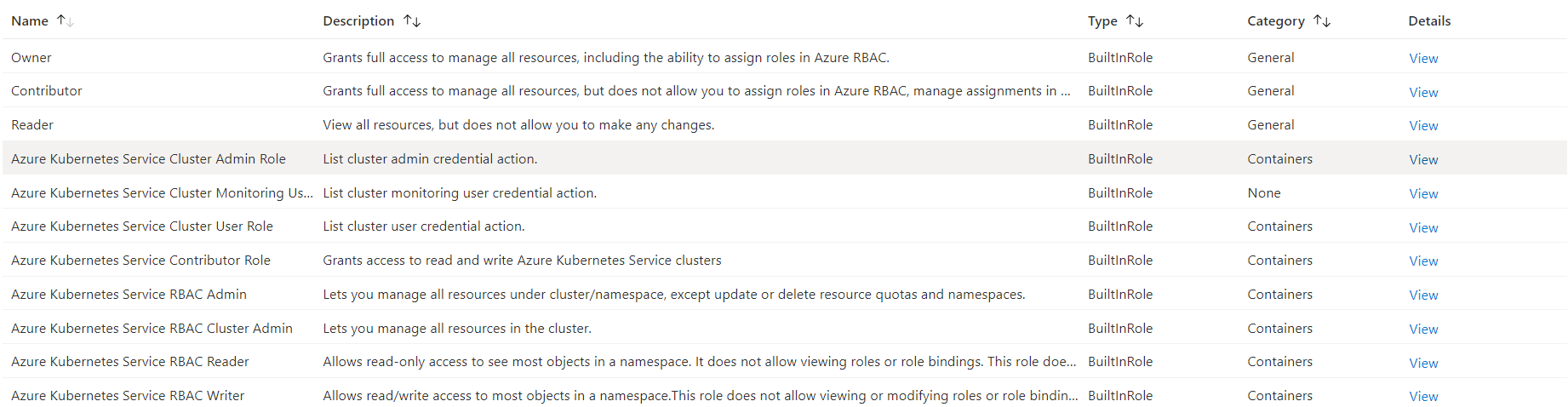View details for Owner role
The height and width of the screenshot is (407, 1568).
pyautogui.click(x=1423, y=58)
